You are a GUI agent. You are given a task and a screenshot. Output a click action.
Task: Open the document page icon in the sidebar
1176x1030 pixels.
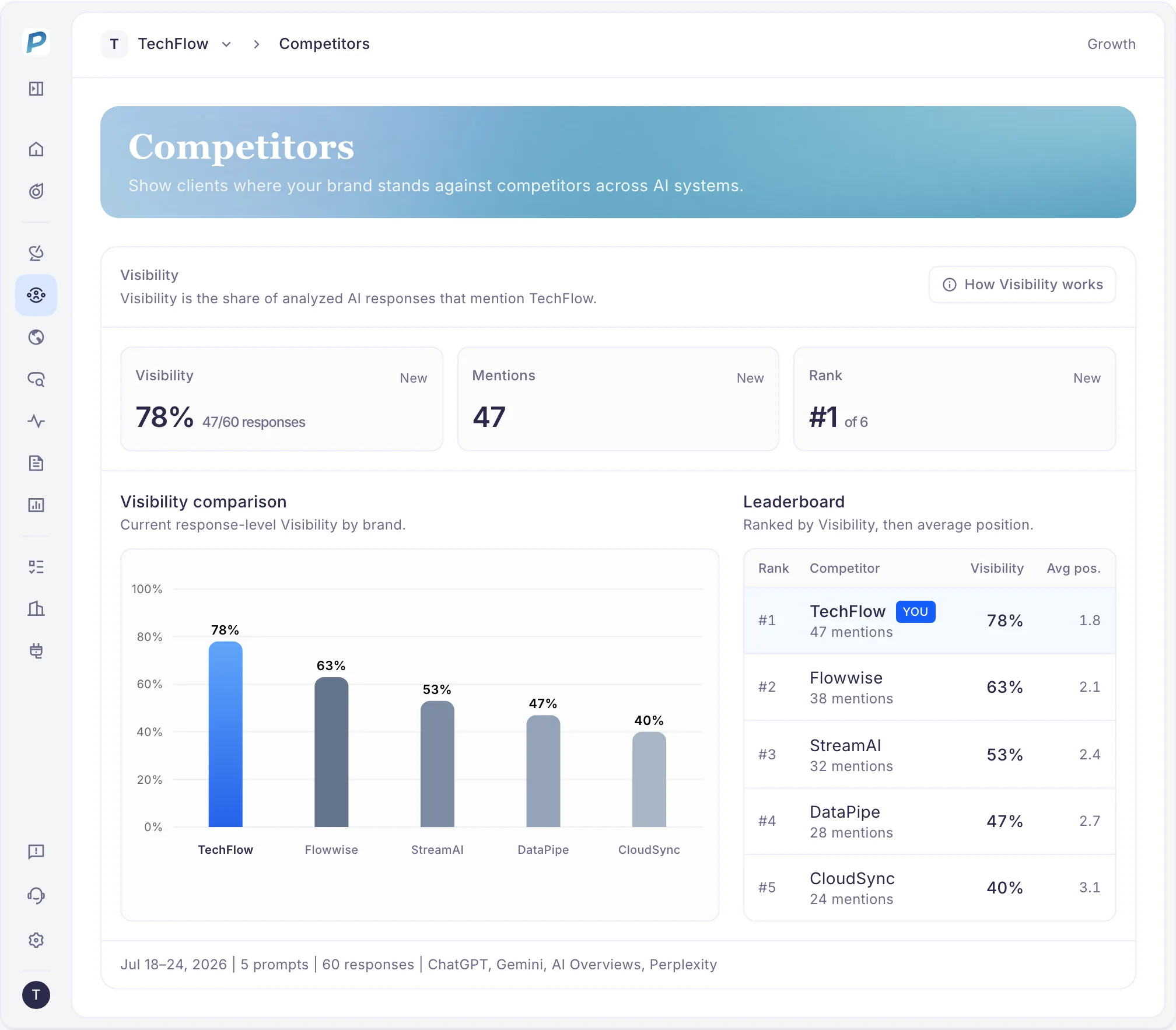(36, 463)
